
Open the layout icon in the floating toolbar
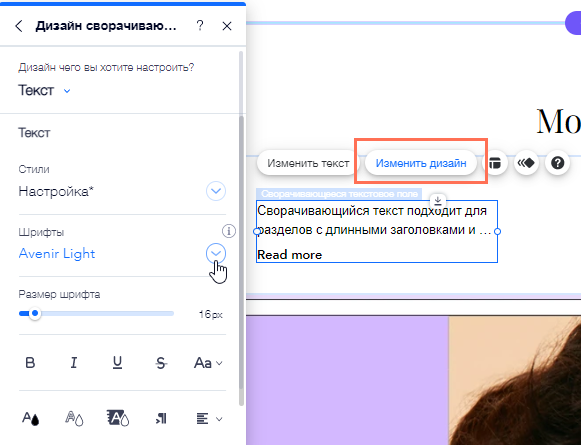tap(495, 163)
